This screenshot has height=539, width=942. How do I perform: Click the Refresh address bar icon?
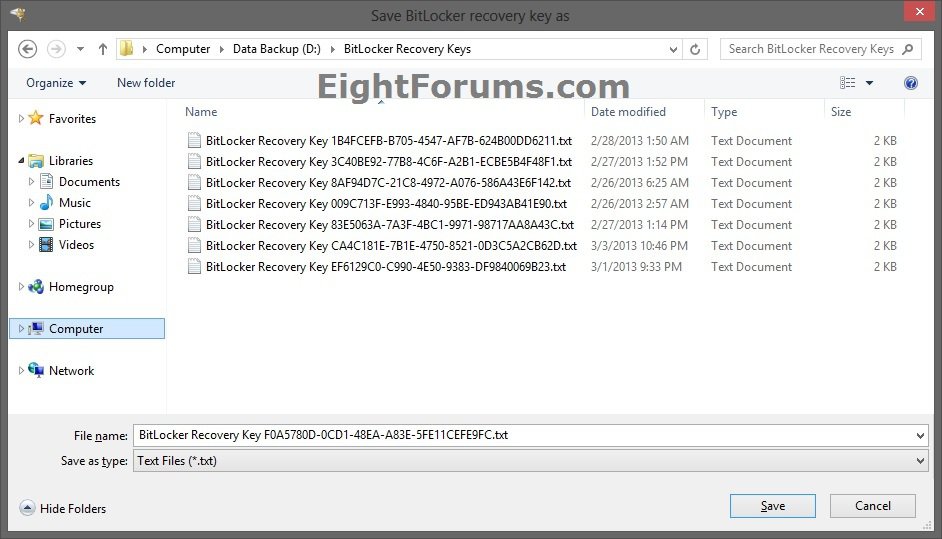click(x=698, y=48)
